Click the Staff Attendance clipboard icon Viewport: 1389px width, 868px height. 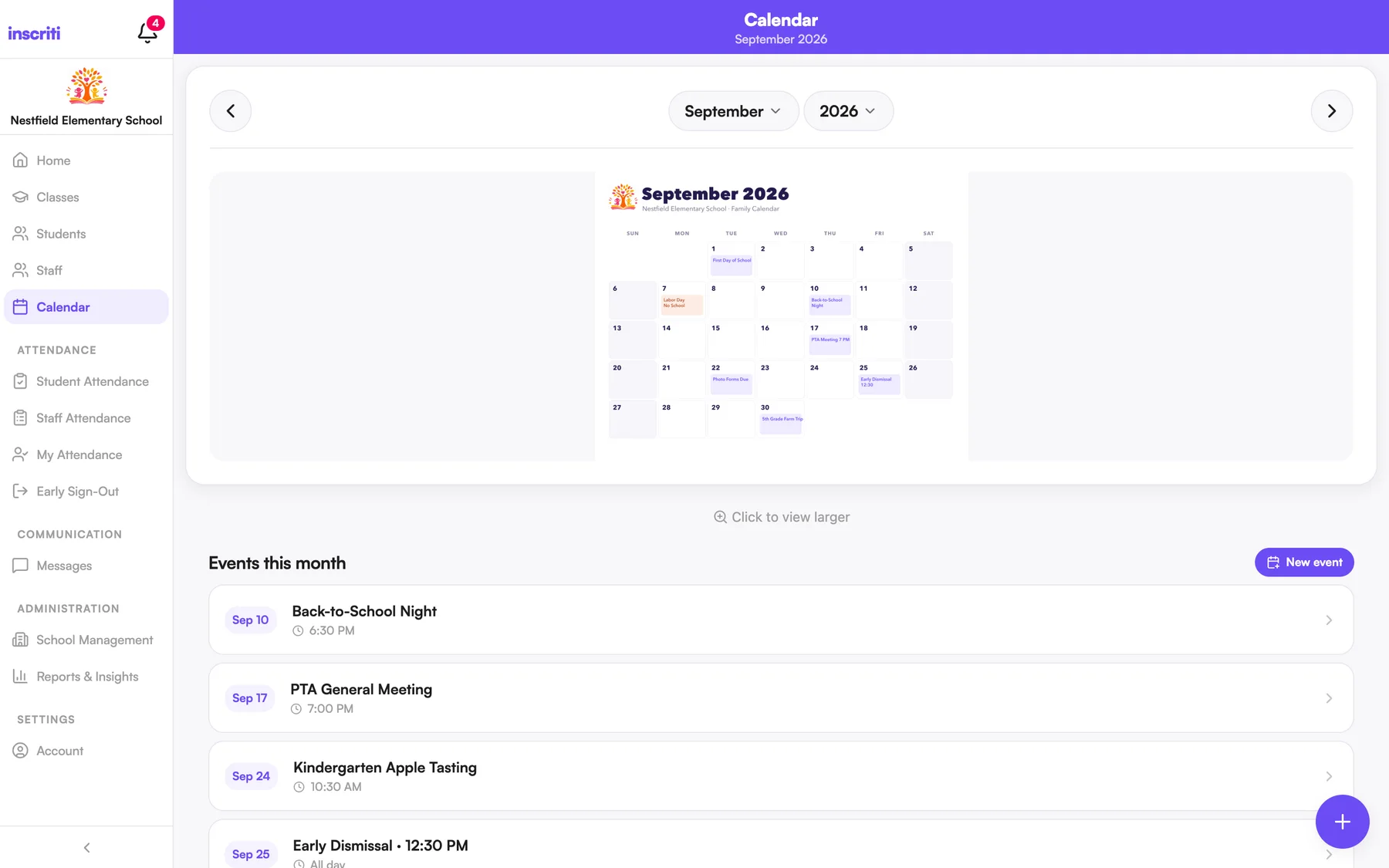click(x=21, y=418)
